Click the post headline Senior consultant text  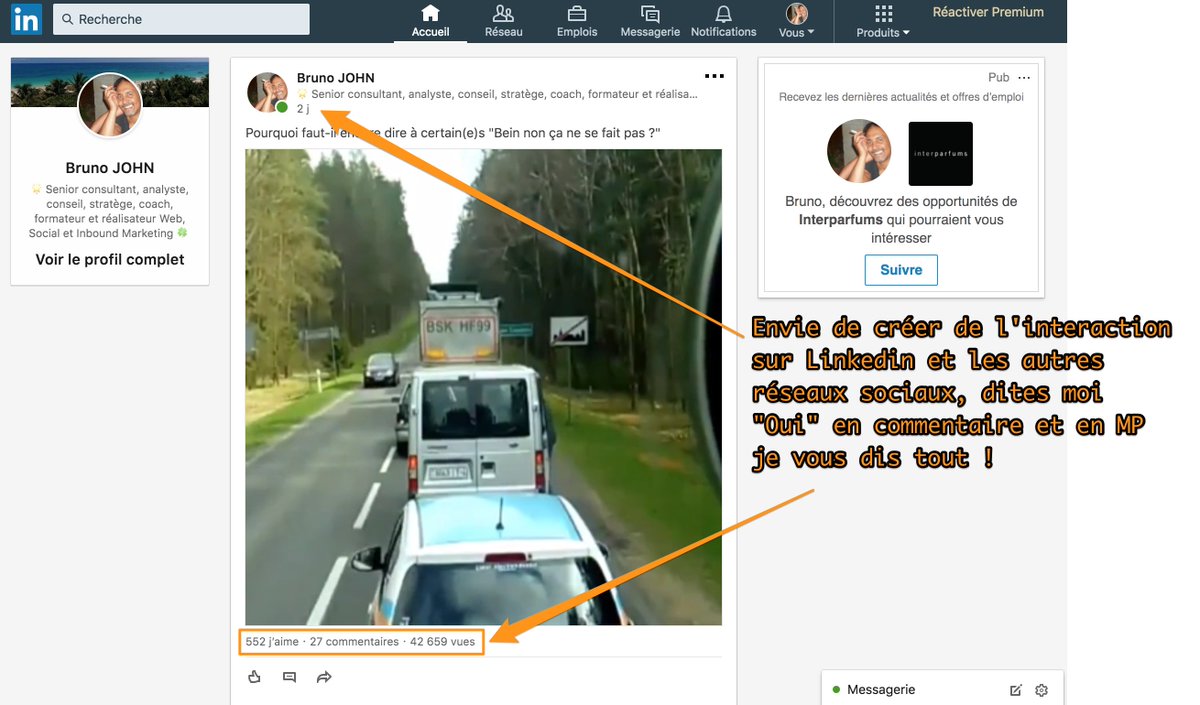(497, 94)
